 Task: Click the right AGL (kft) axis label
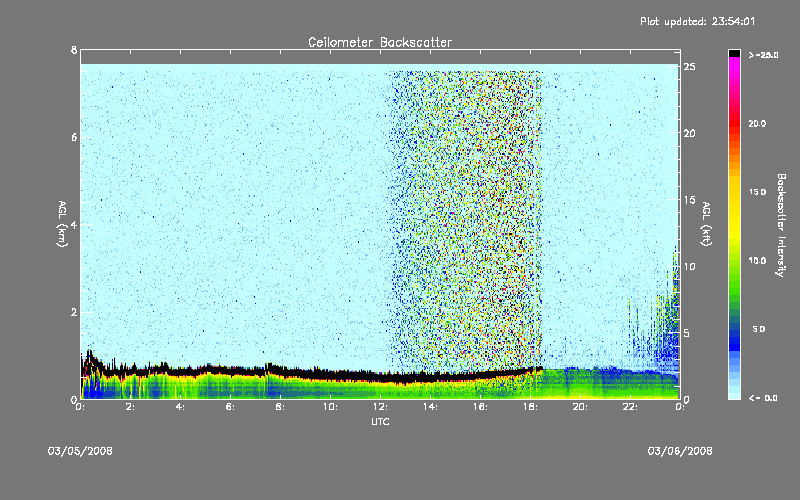tap(706, 224)
